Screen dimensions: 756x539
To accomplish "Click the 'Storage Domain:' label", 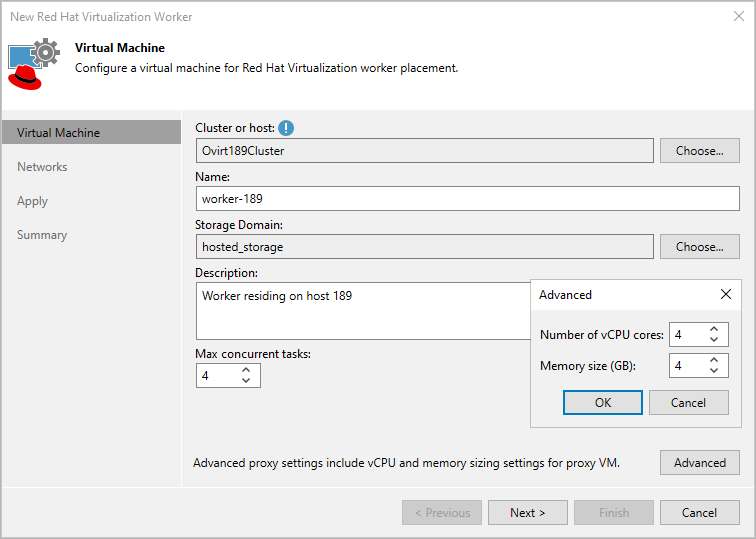I will click(239, 225).
